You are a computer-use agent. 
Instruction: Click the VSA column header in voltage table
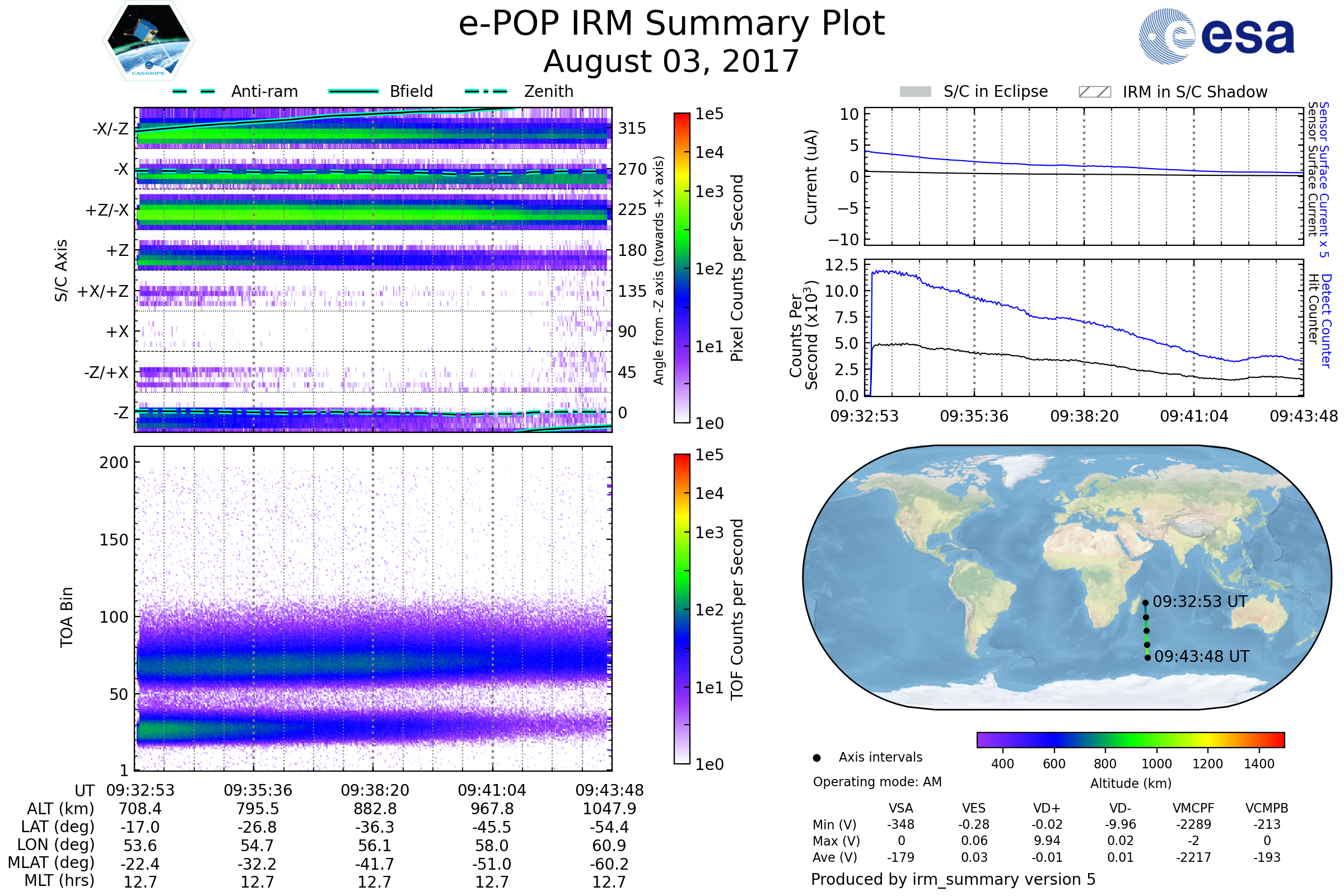[x=900, y=808]
